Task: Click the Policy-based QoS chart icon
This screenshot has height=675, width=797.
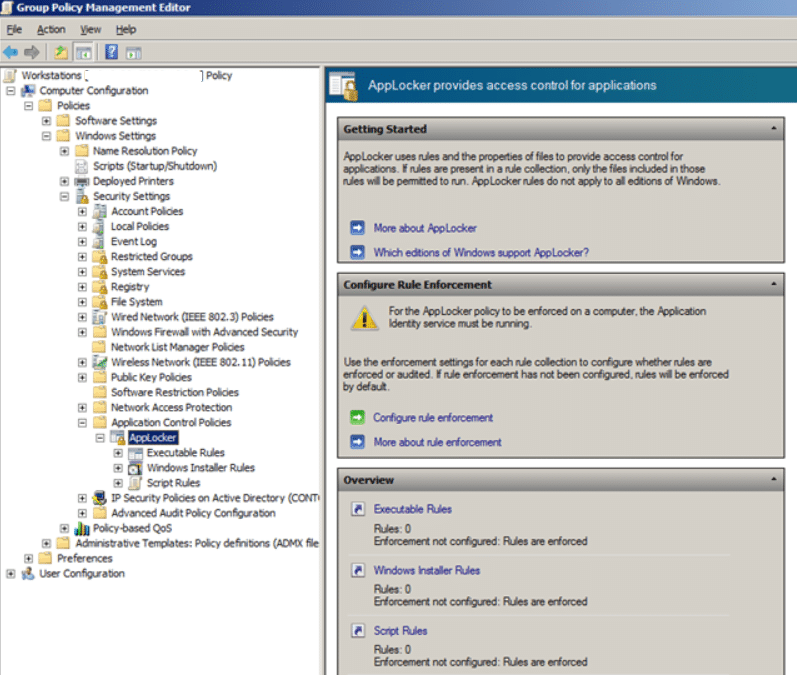Action: (x=81, y=529)
